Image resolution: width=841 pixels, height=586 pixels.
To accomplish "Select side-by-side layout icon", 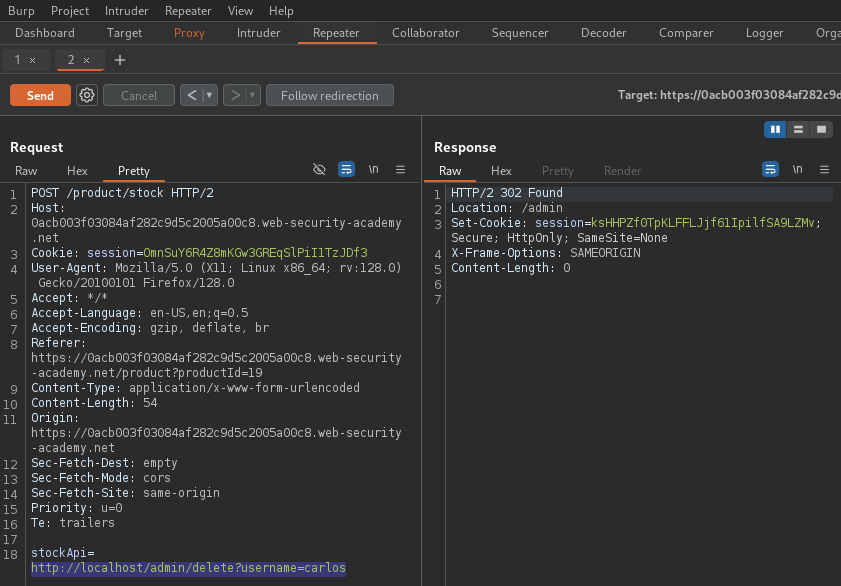I will [x=776, y=129].
